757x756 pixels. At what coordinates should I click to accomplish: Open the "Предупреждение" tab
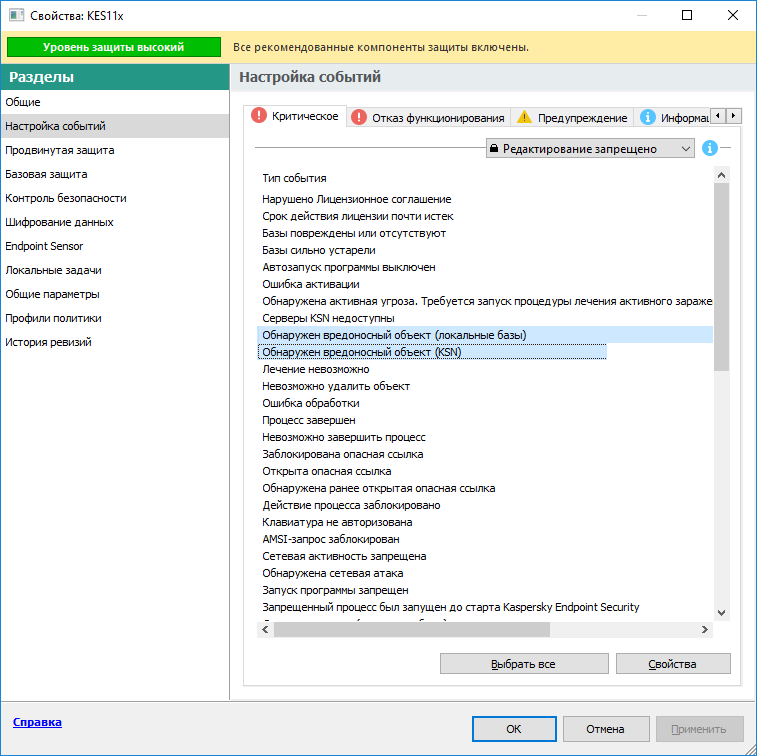point(572,117)
